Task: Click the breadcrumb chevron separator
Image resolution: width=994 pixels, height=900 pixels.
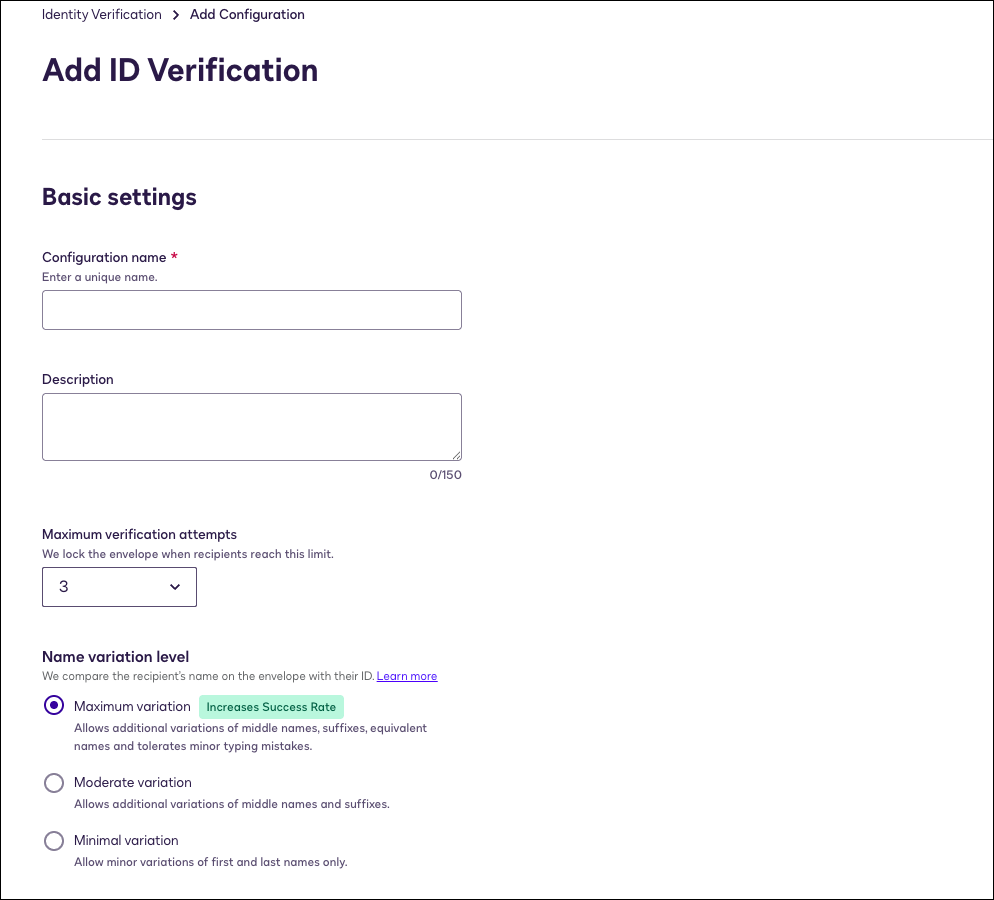Action: pos(176,15)
